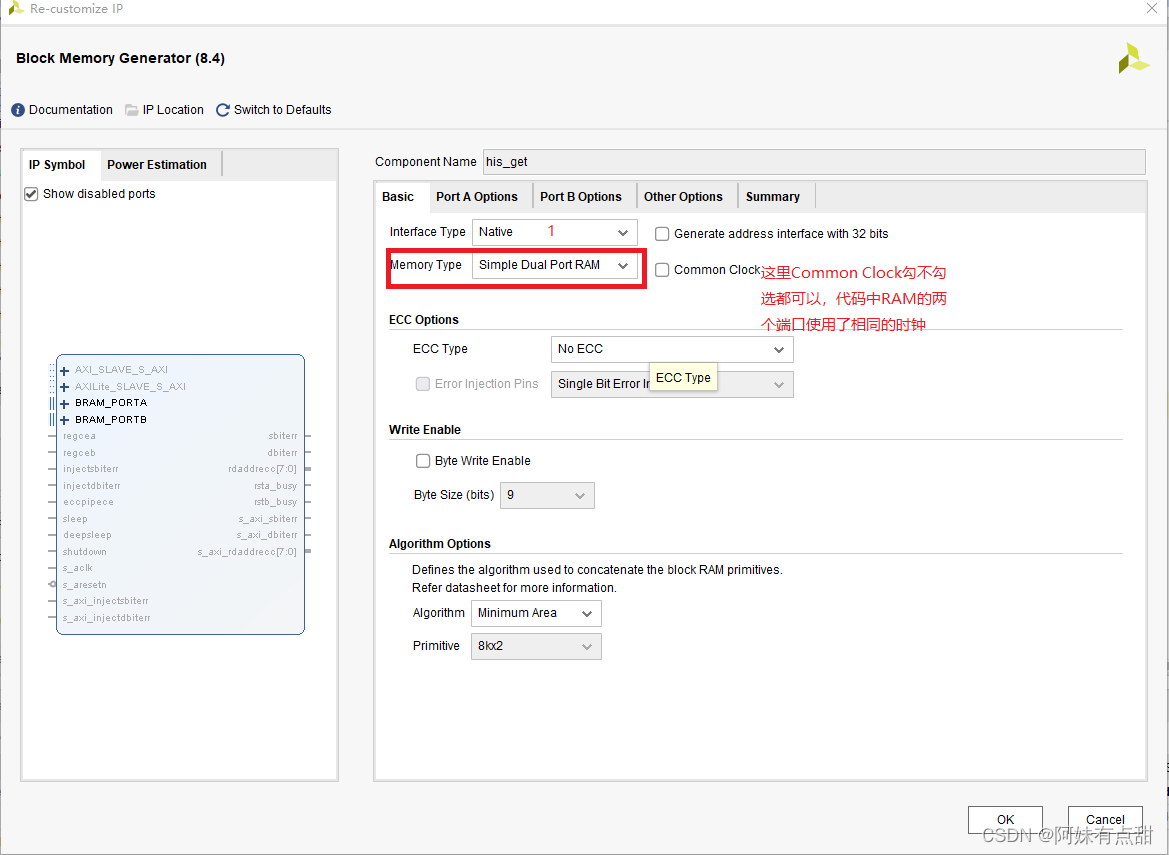Expand BRAM_PORTA interface plus icon
The width and height of the screenshot is (1169, 855).
pos(65,403)
